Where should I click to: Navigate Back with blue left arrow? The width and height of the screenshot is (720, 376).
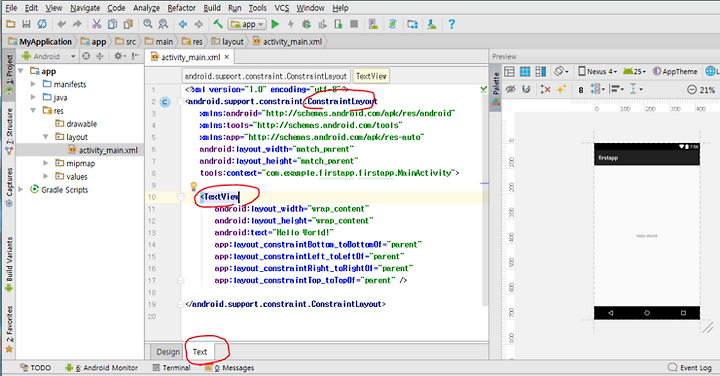pos(183,24)
